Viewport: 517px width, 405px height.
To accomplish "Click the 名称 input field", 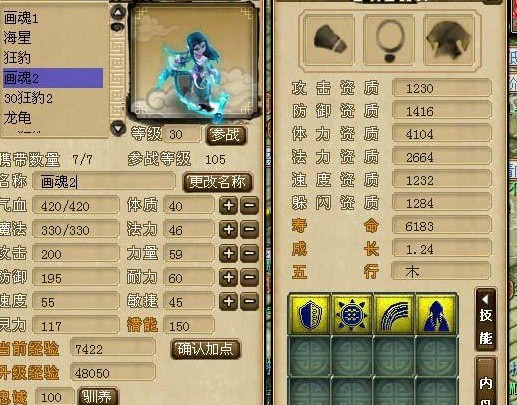I will pyautogui.click(x=104, y=182).
